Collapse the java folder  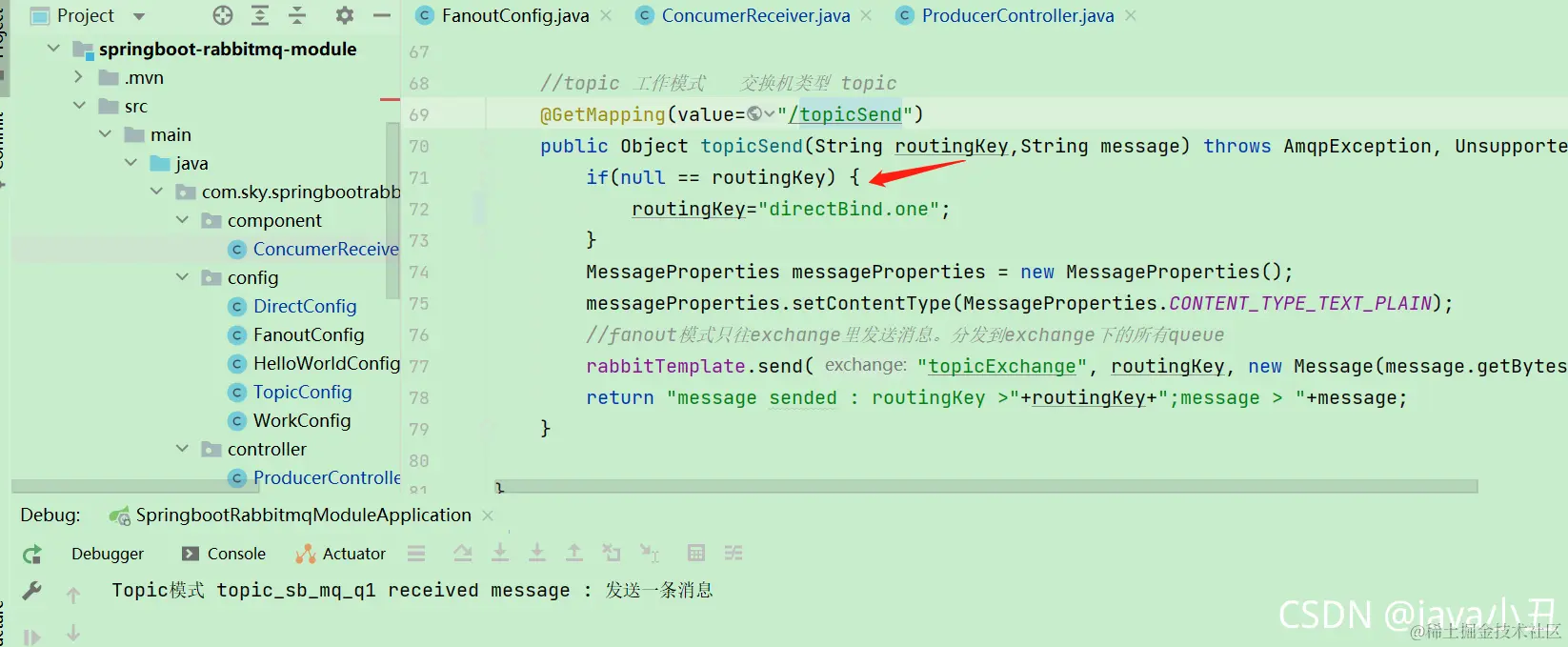pyautogui.click(x=131, y=163)
